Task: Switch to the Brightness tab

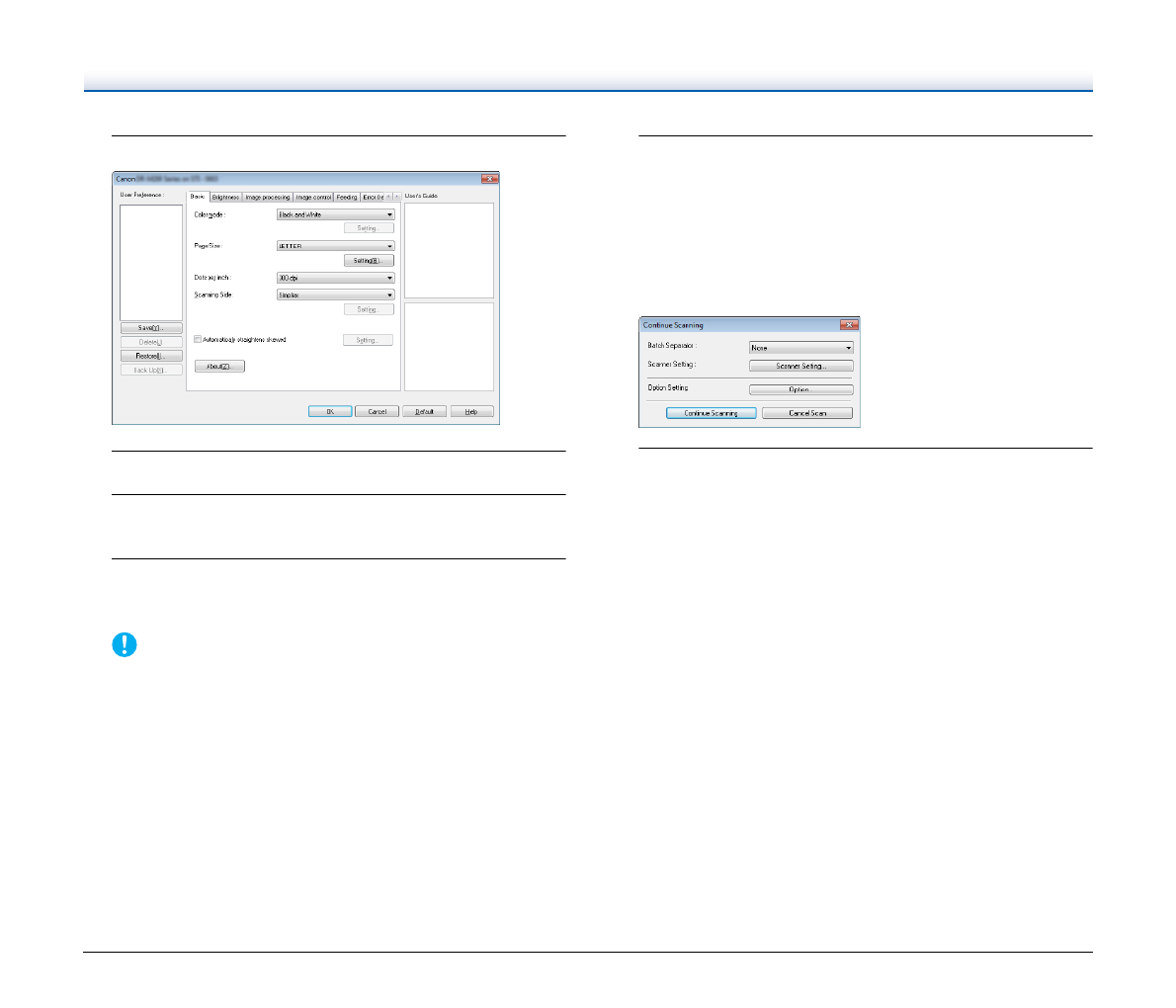Action: (x=225, y=197)
